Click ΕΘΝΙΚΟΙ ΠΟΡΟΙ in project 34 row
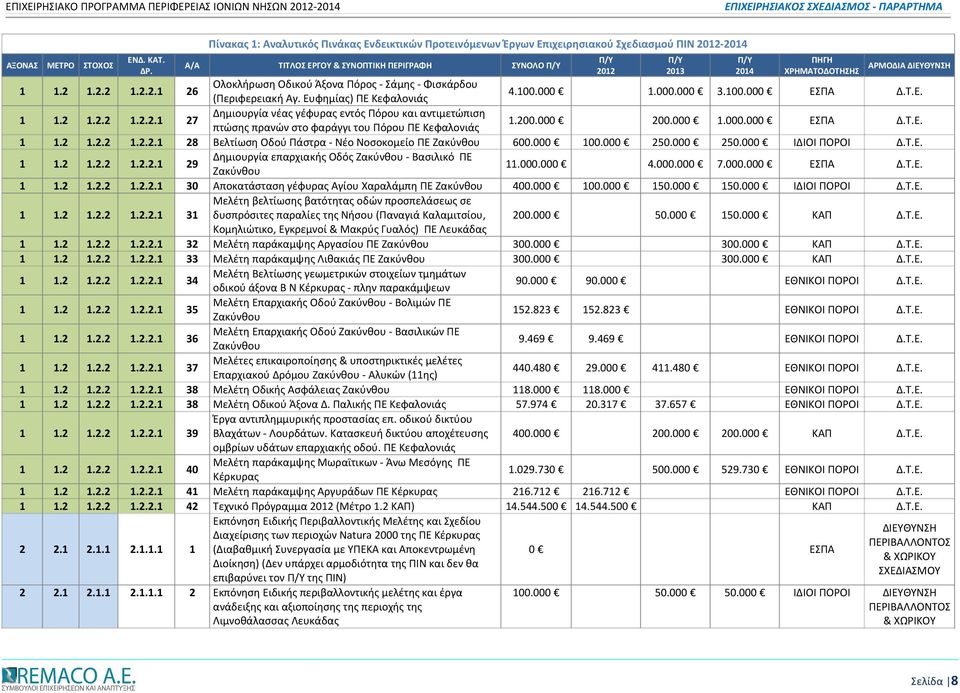Viewport: 960px width, 693px height. click(x=822, y=280)
